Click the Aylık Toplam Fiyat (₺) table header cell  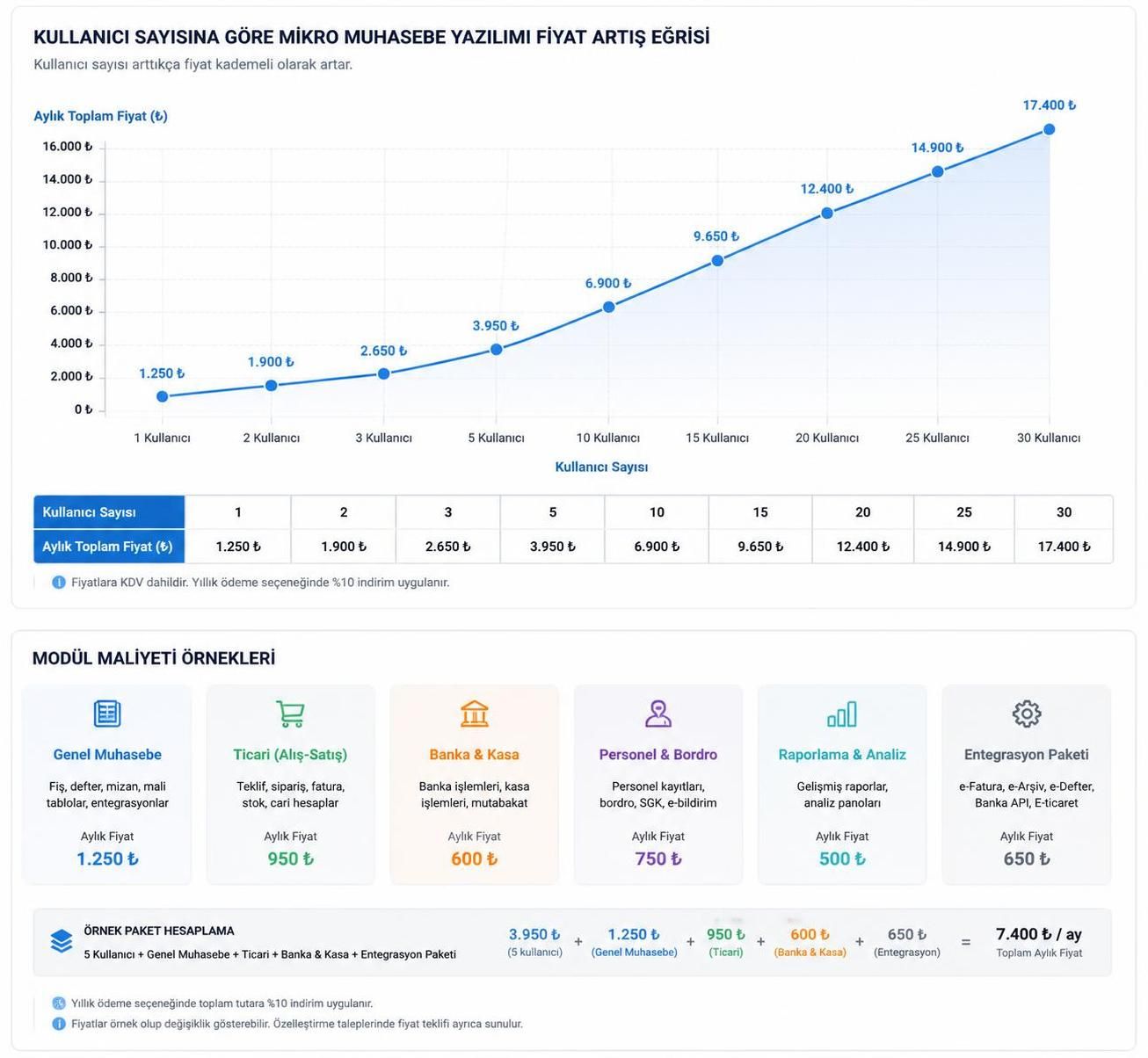[x=109, y=547]
